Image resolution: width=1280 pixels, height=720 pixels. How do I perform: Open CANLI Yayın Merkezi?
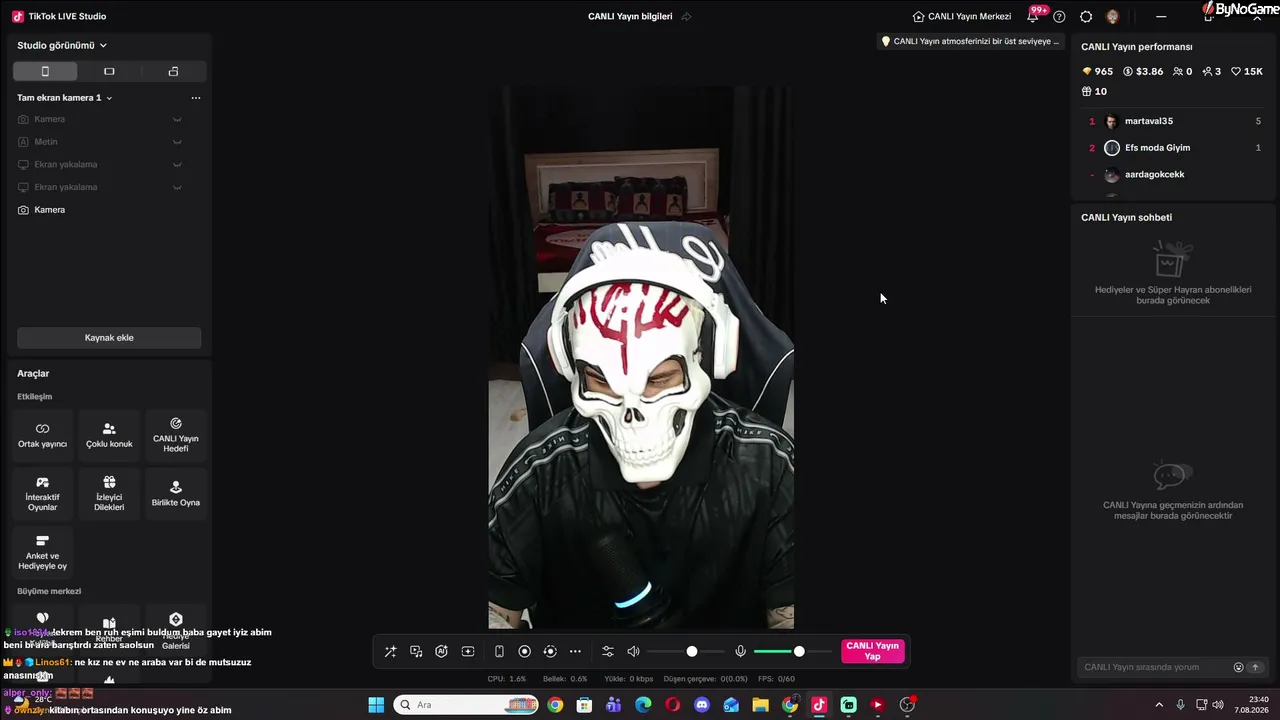(x=962, y=16)
